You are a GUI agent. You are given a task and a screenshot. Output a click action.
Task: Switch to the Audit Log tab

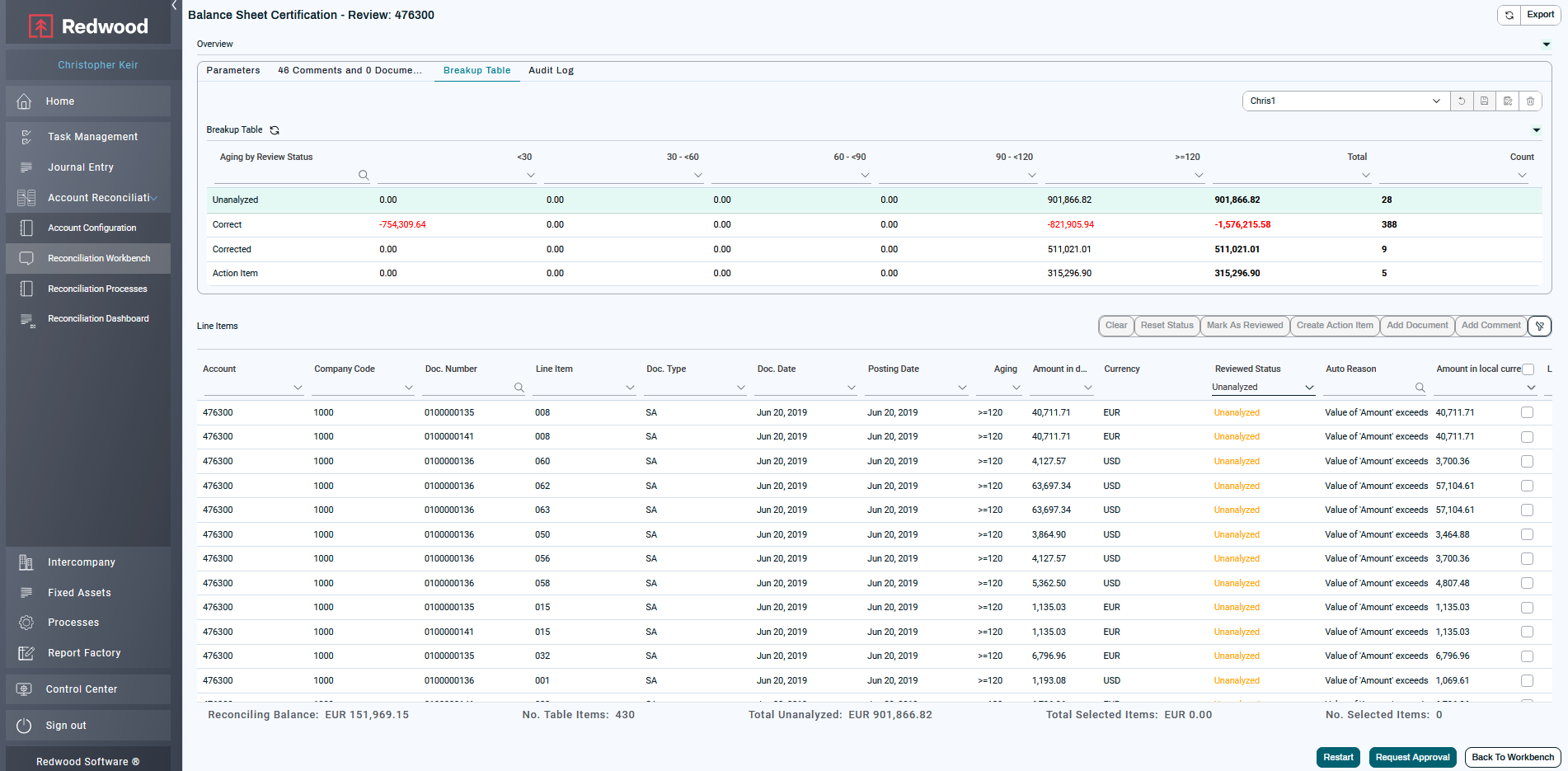tap(551, 71)
